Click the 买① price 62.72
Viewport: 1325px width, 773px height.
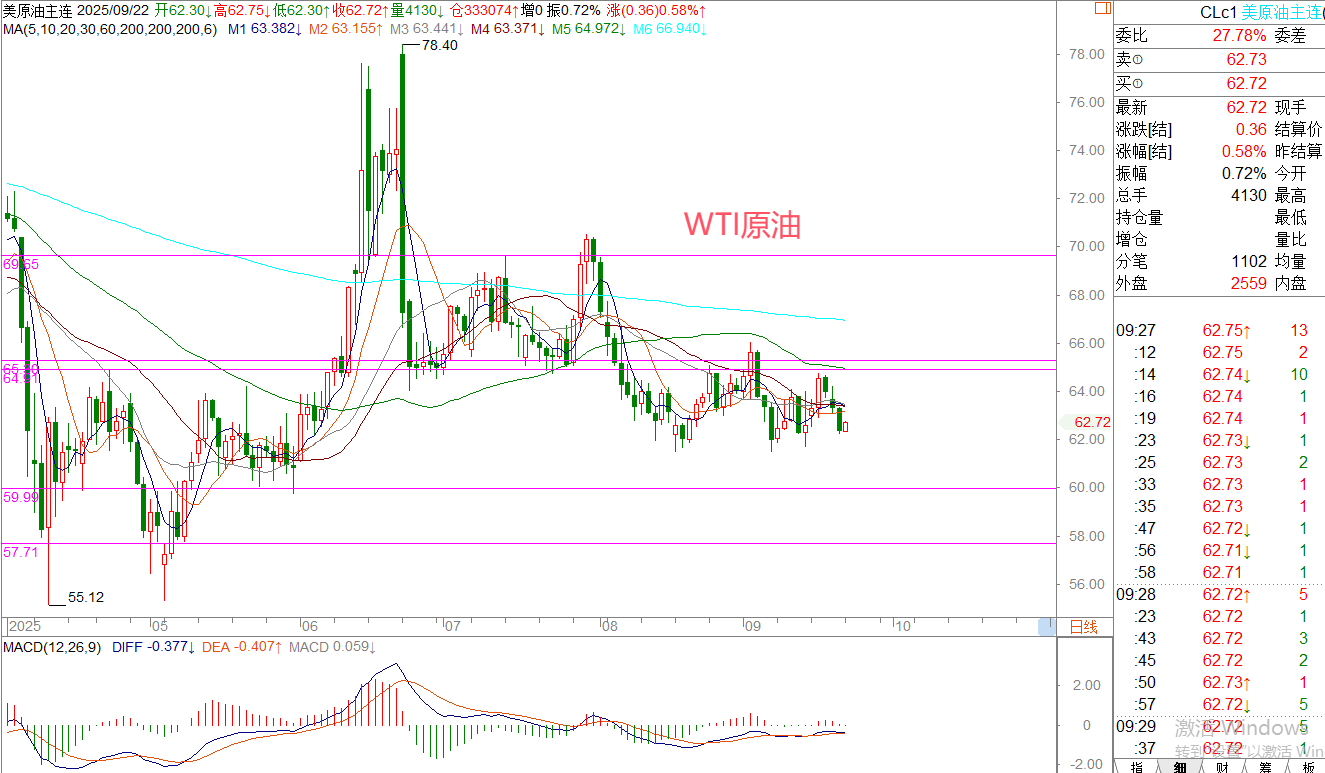1247,83
